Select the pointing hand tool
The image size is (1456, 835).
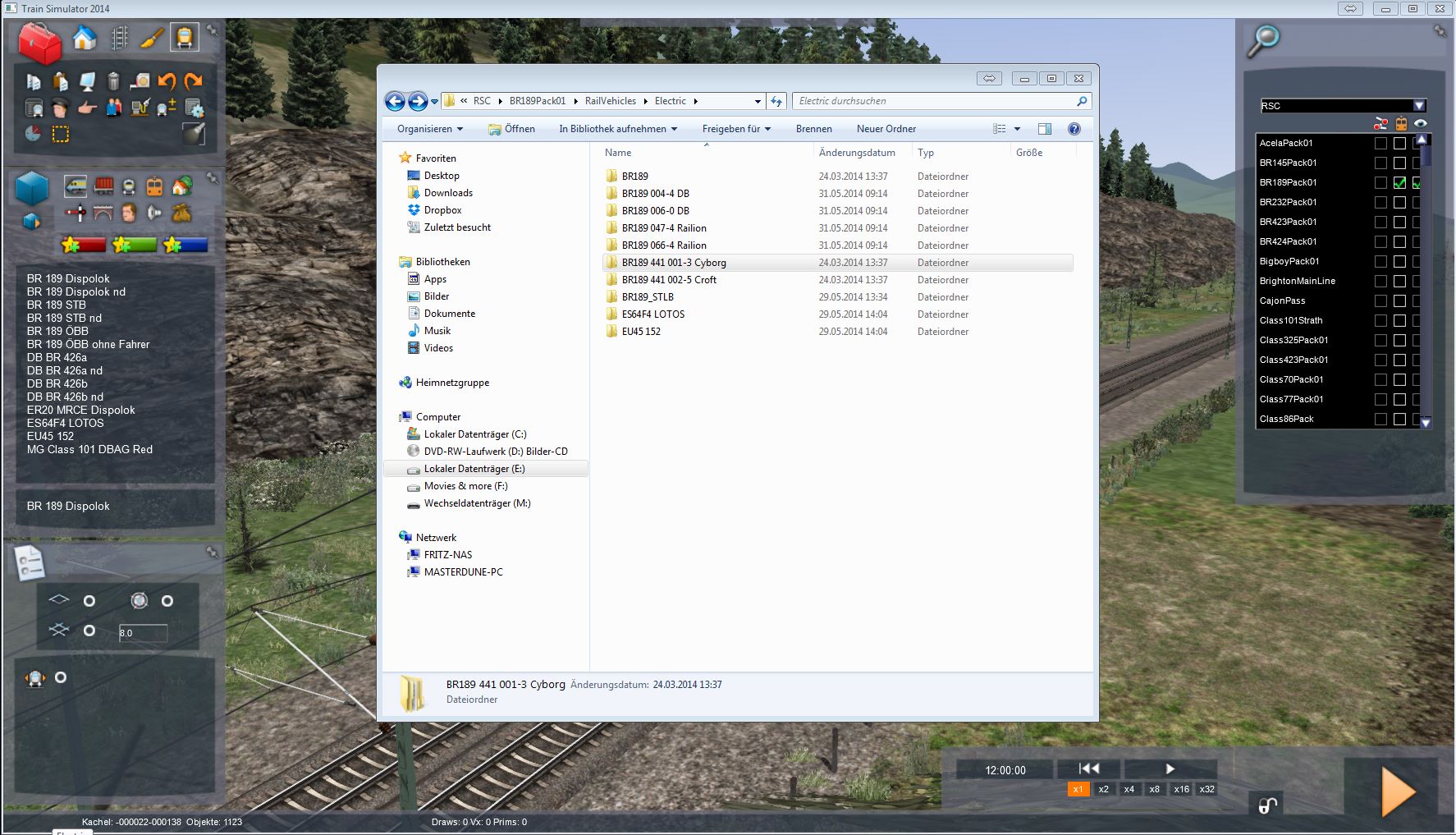87,108
